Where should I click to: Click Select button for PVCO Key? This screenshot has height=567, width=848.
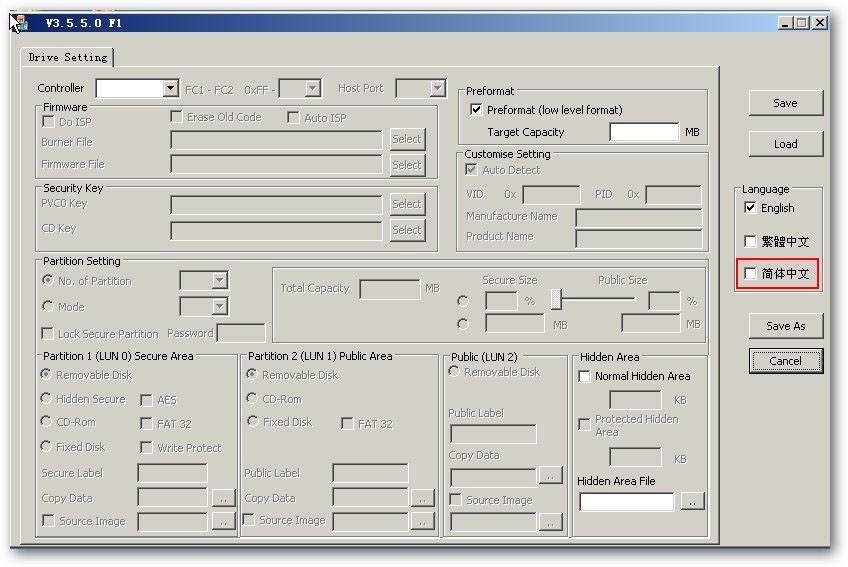tap(407, 205)
